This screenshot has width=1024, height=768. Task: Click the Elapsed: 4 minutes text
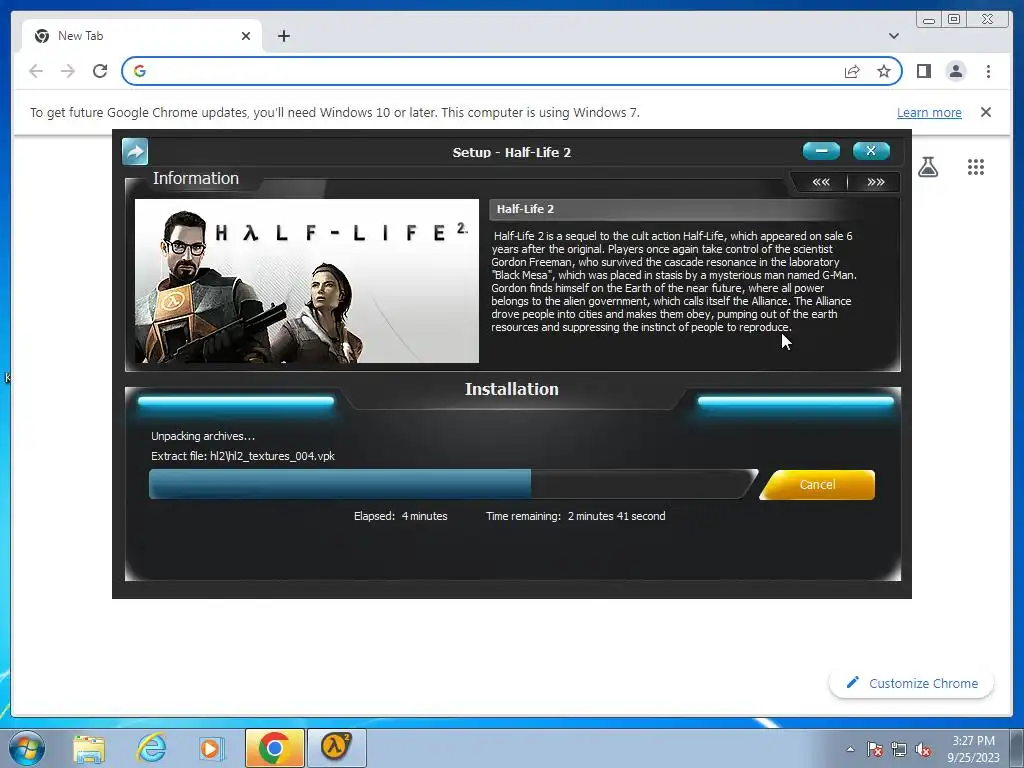400,516
